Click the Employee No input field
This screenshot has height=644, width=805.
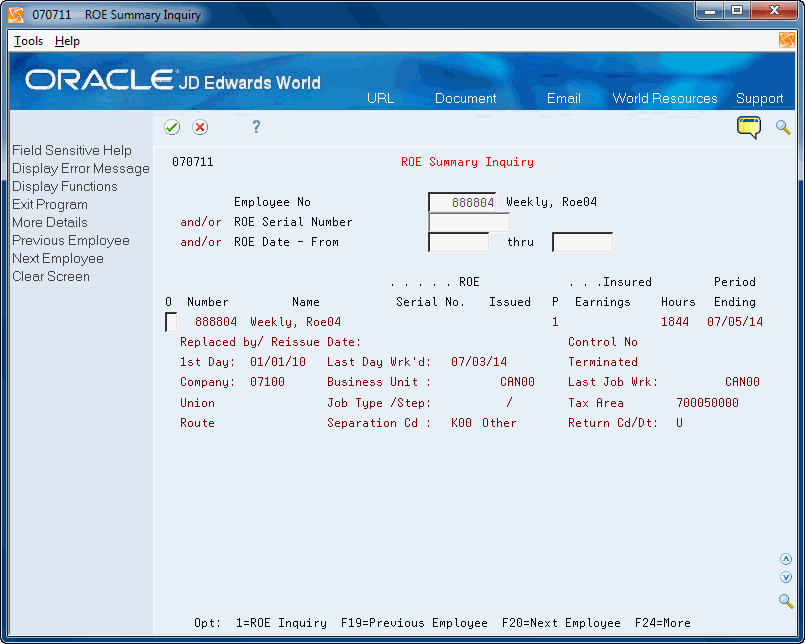(x=462, y=202)
